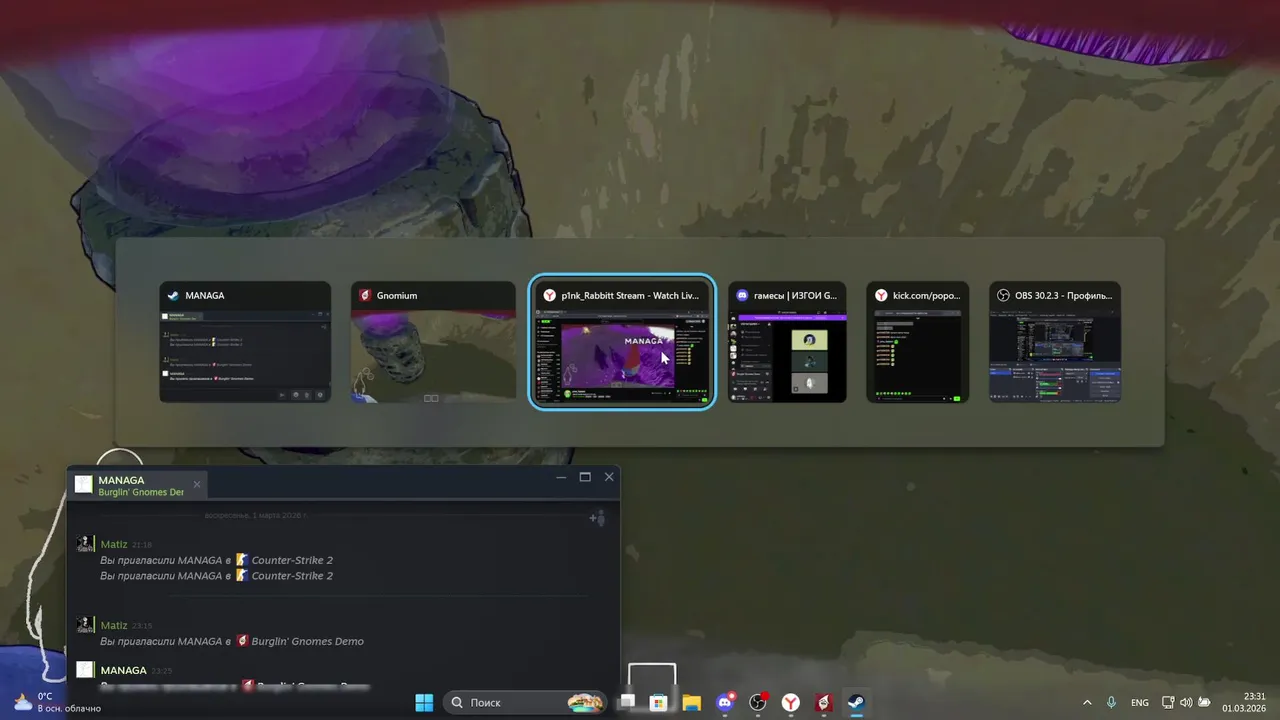Screen dimensions: 1280x720
Task: Open the weather widget showing 0°C
Action: click(57, 702)
